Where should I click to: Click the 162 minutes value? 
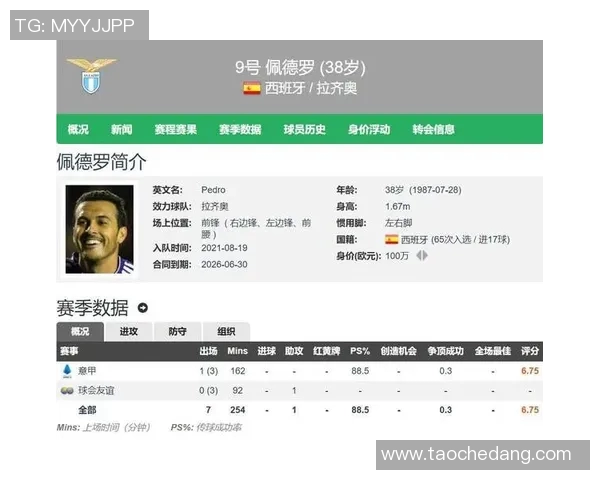tap(238, 371)
